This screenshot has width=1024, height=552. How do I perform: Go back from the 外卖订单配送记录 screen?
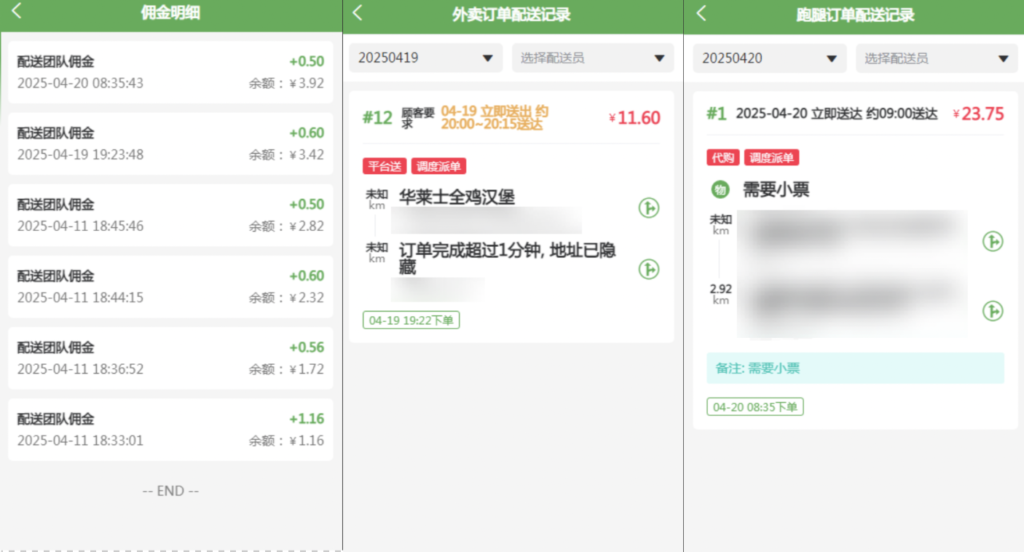357,12
